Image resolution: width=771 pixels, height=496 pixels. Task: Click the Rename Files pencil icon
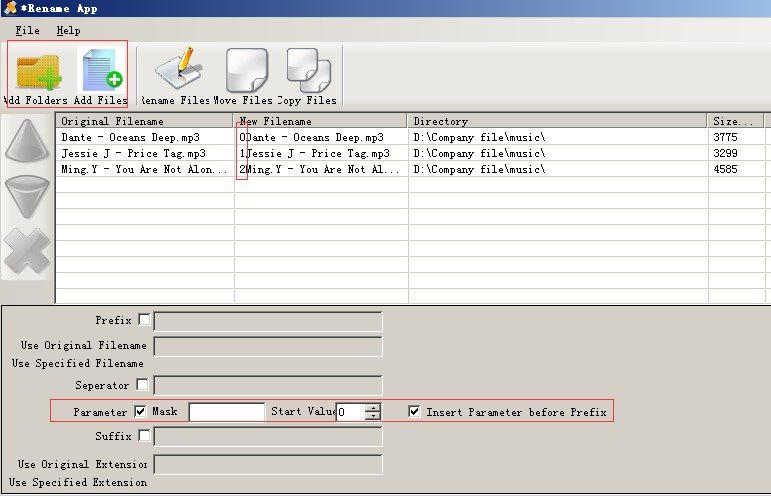point(178,68)
